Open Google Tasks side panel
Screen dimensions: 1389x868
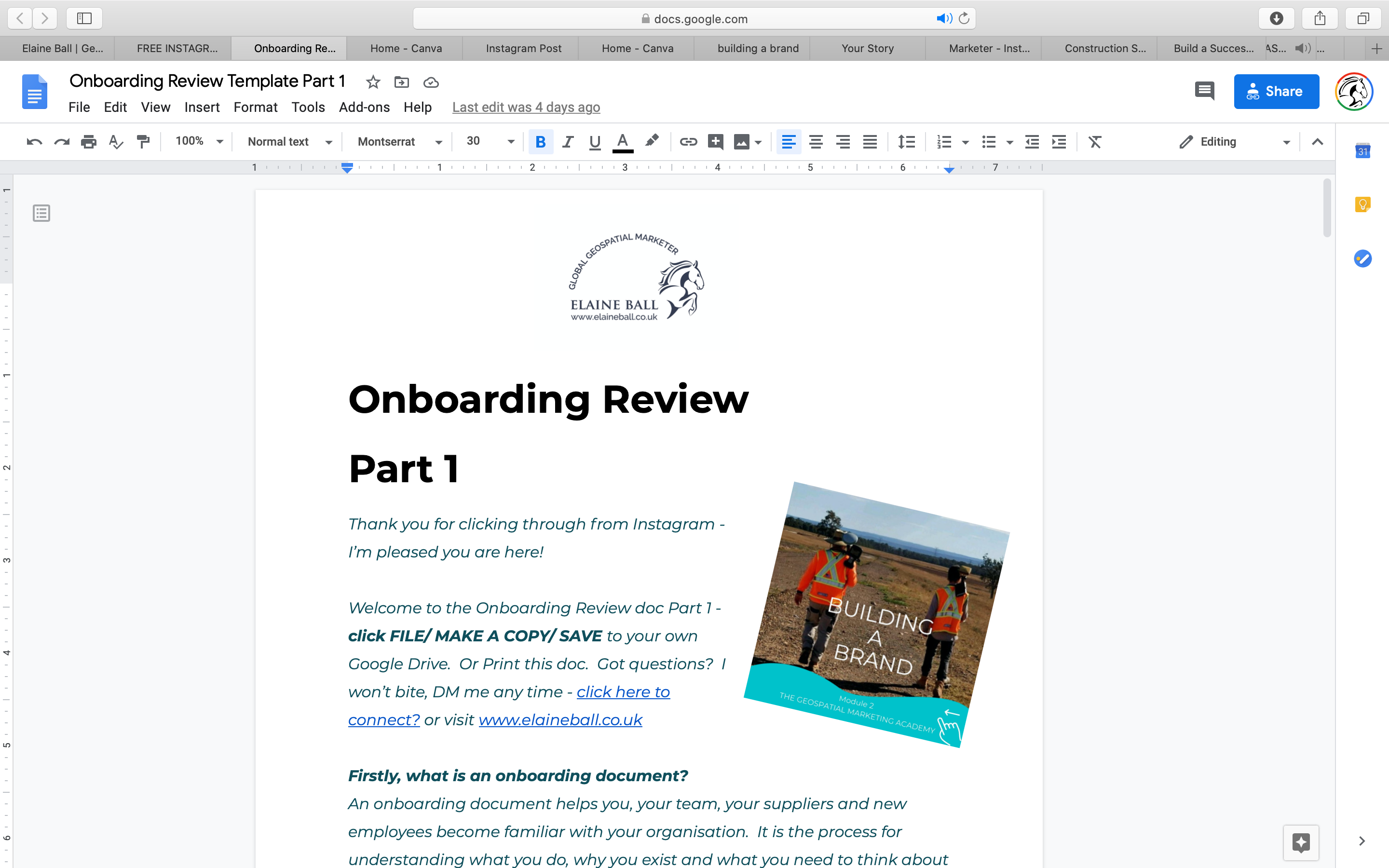1362,258
